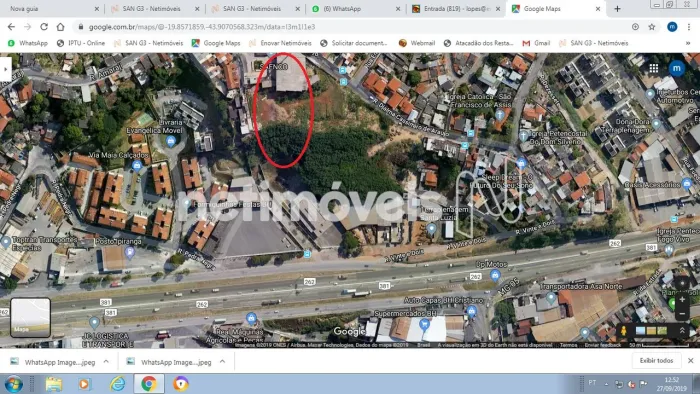Open IPTU - Online bookmark

(x=81, y=43)
